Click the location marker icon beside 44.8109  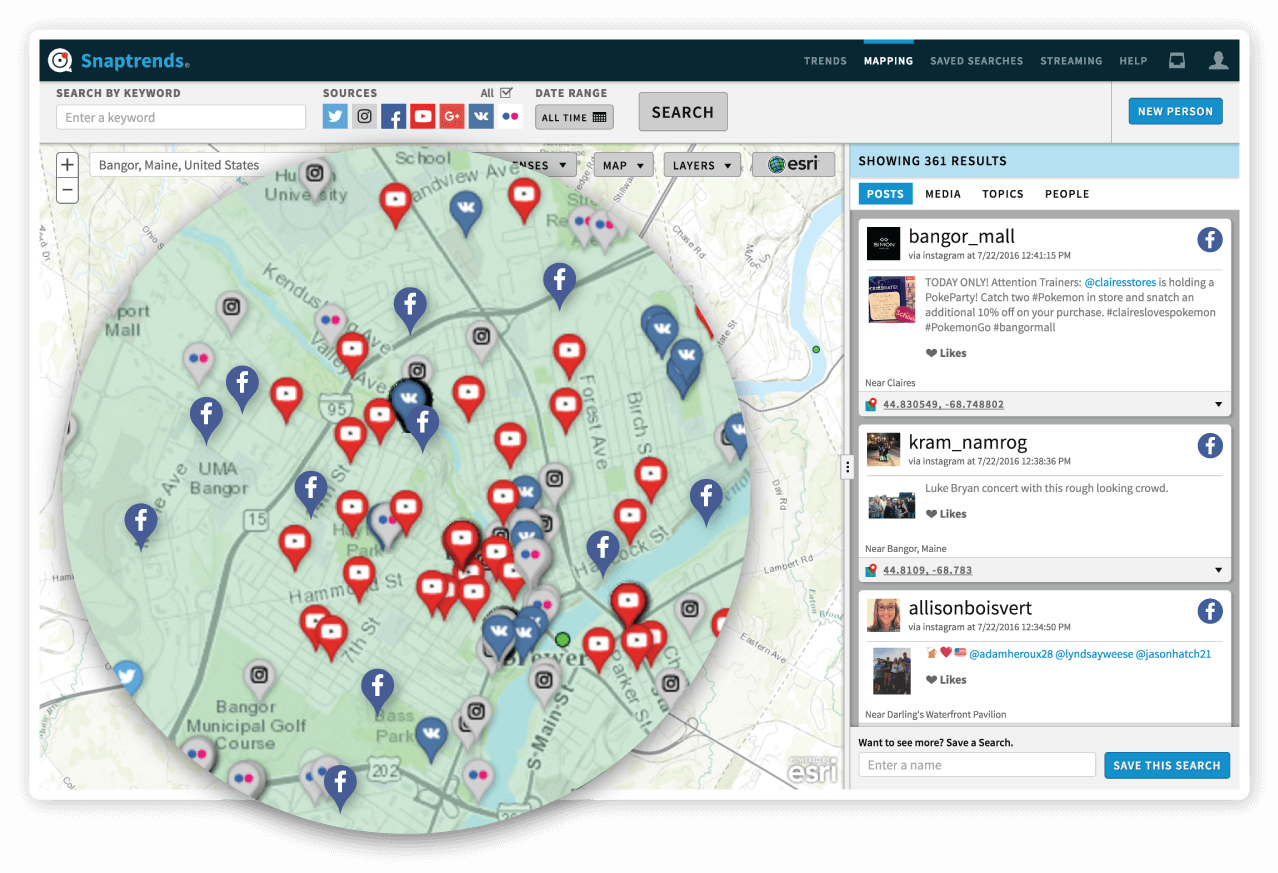872,570
